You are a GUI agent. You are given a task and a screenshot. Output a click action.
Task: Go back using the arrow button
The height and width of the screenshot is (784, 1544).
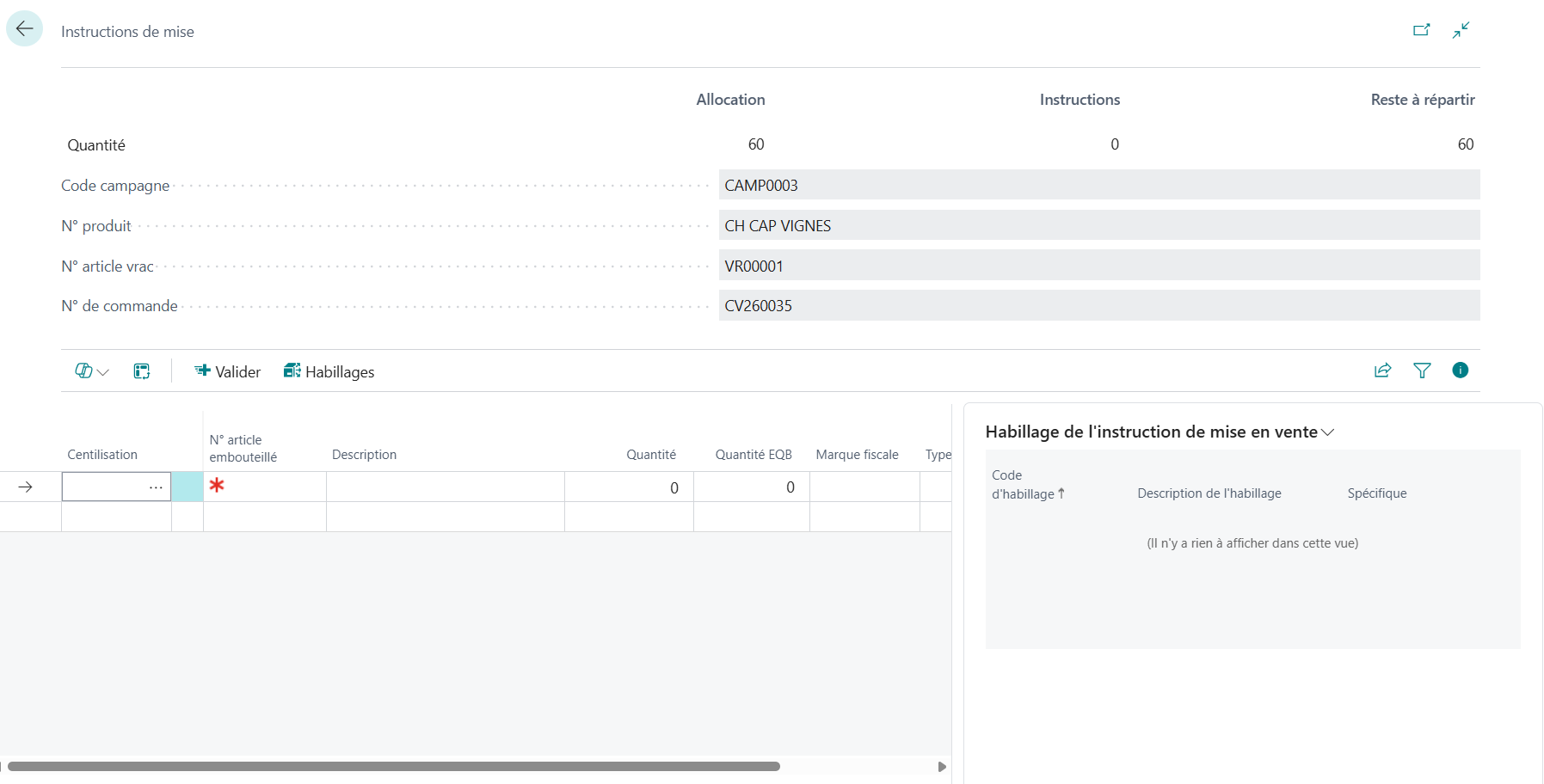[24, 29]
